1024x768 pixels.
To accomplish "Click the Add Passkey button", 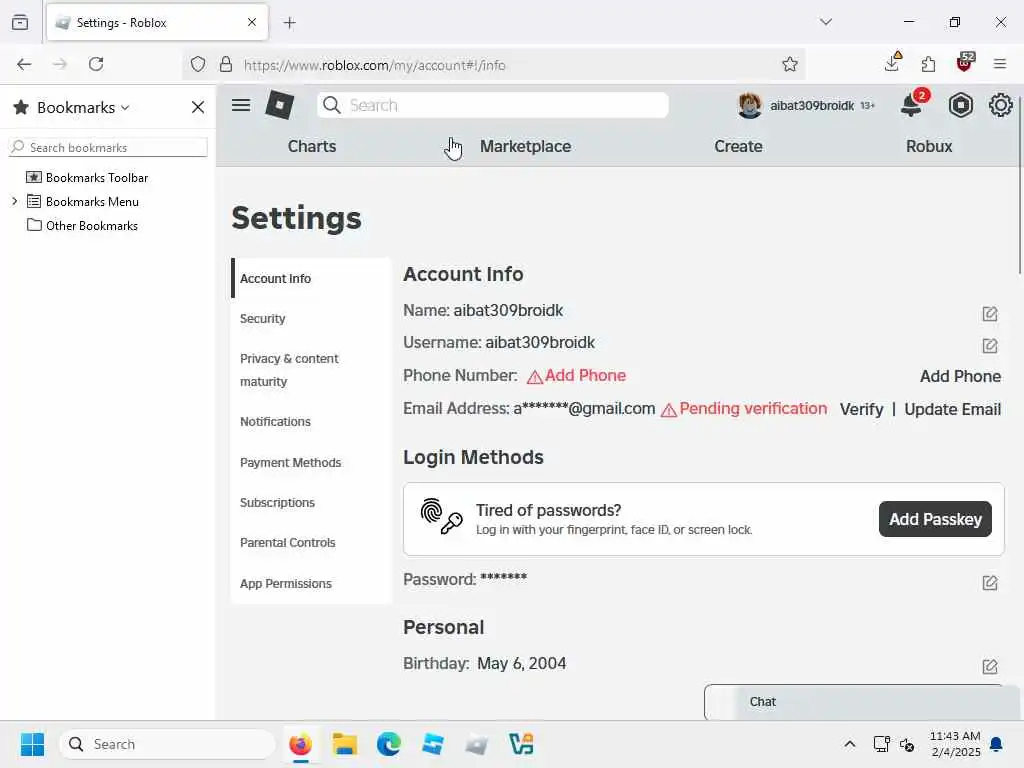I will (x=935, y=519).
